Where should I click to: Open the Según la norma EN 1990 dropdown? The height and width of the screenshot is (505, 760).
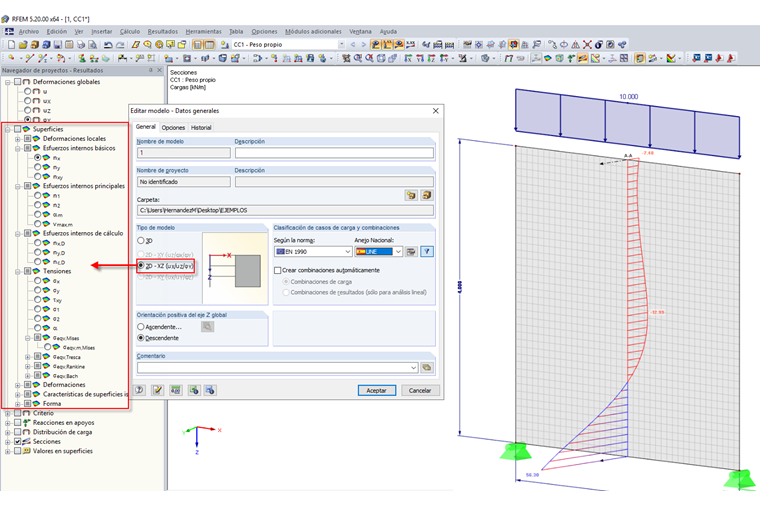[x=348, y=252]
